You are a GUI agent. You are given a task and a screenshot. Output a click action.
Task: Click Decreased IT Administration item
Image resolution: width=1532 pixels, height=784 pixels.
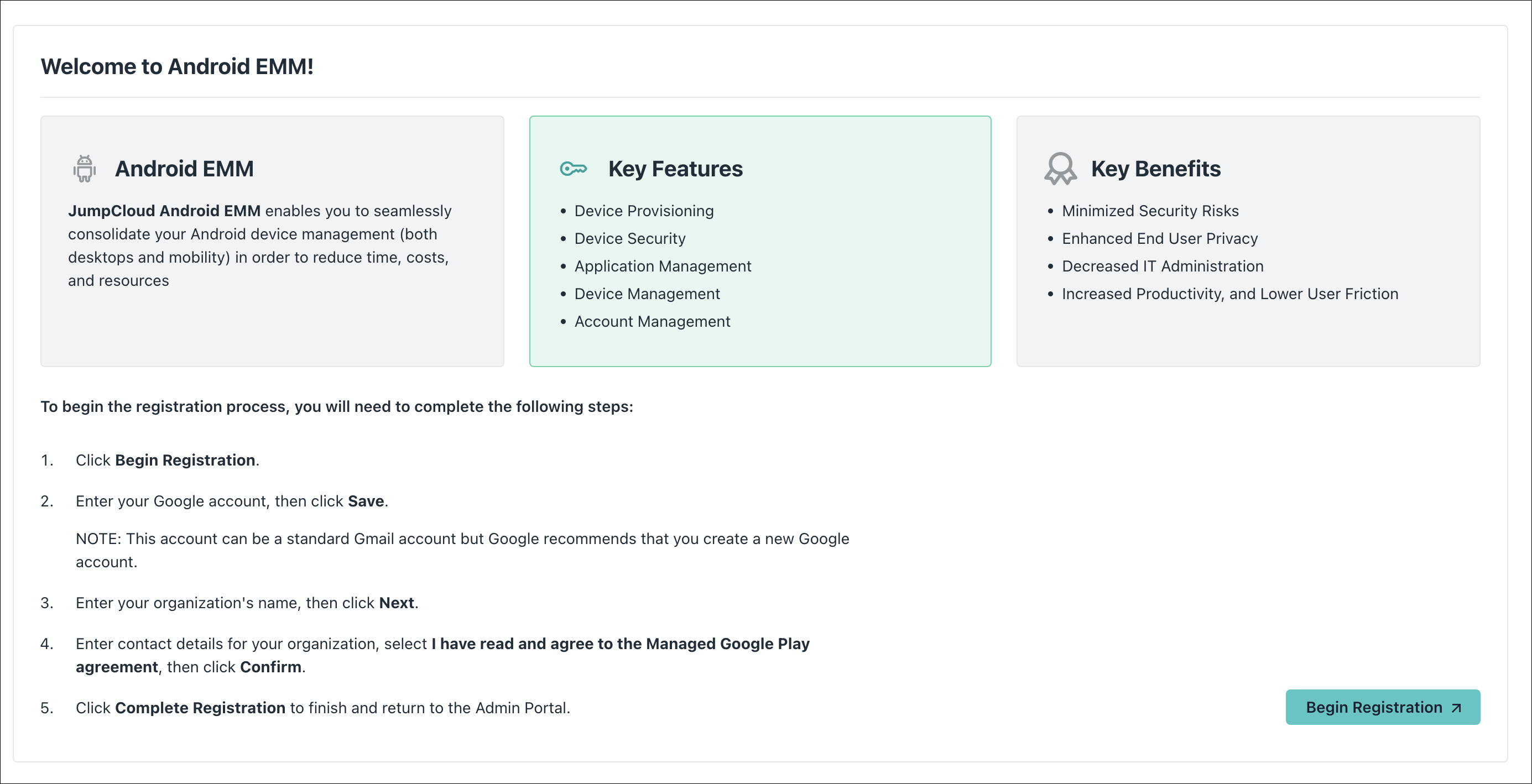click(x=1162, y=266)
